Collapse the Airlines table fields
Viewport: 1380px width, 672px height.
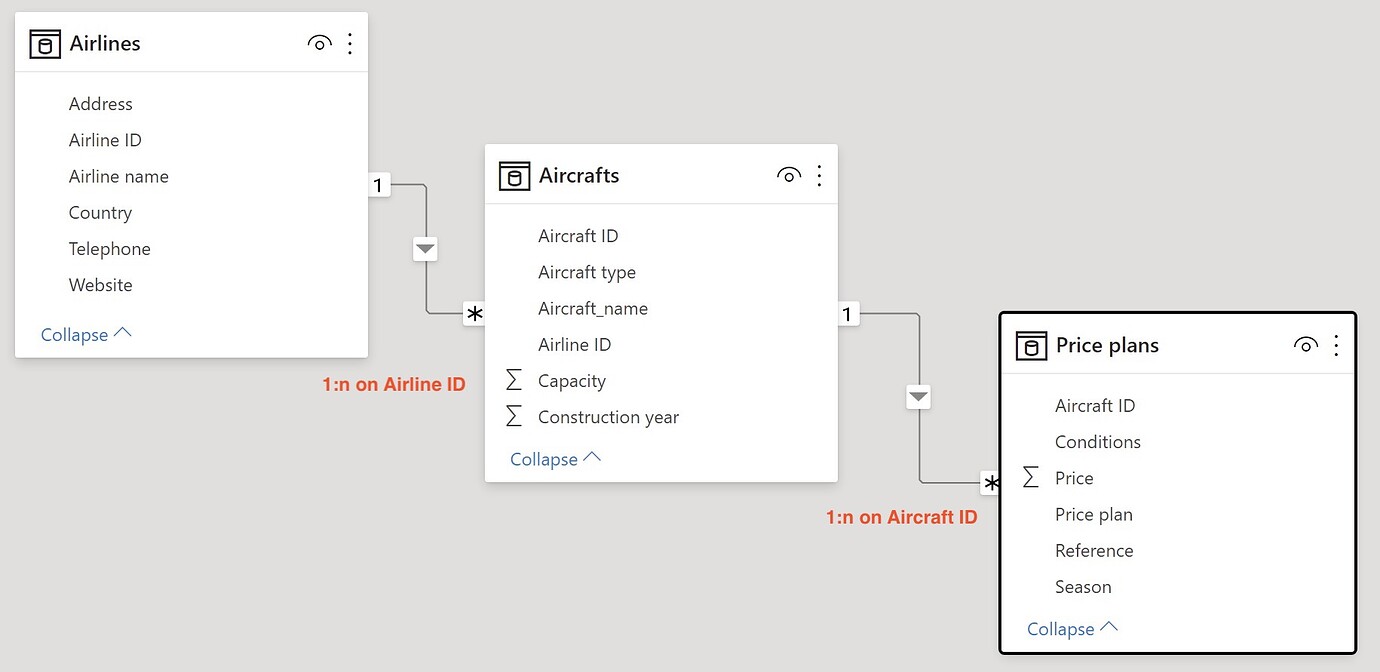pyautogui.click(x=86, y=334)
